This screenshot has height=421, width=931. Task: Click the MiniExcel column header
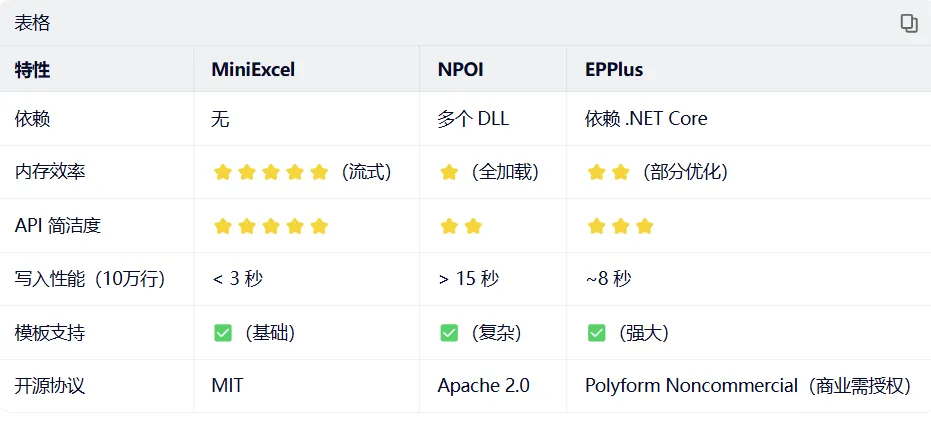pyautogui.click(x=253, y=70)
